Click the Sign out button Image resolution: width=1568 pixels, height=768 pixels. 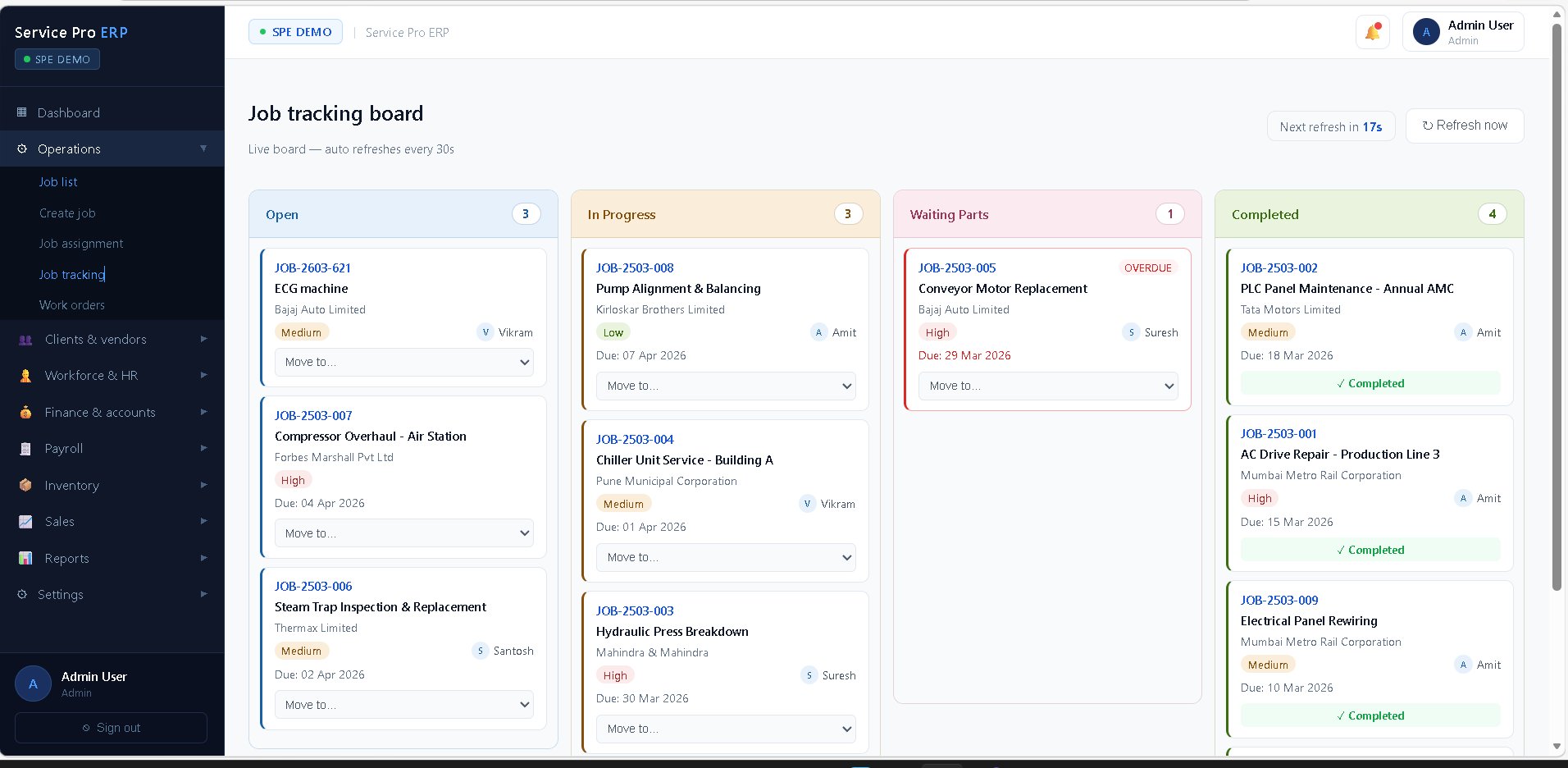coord(111,728)
